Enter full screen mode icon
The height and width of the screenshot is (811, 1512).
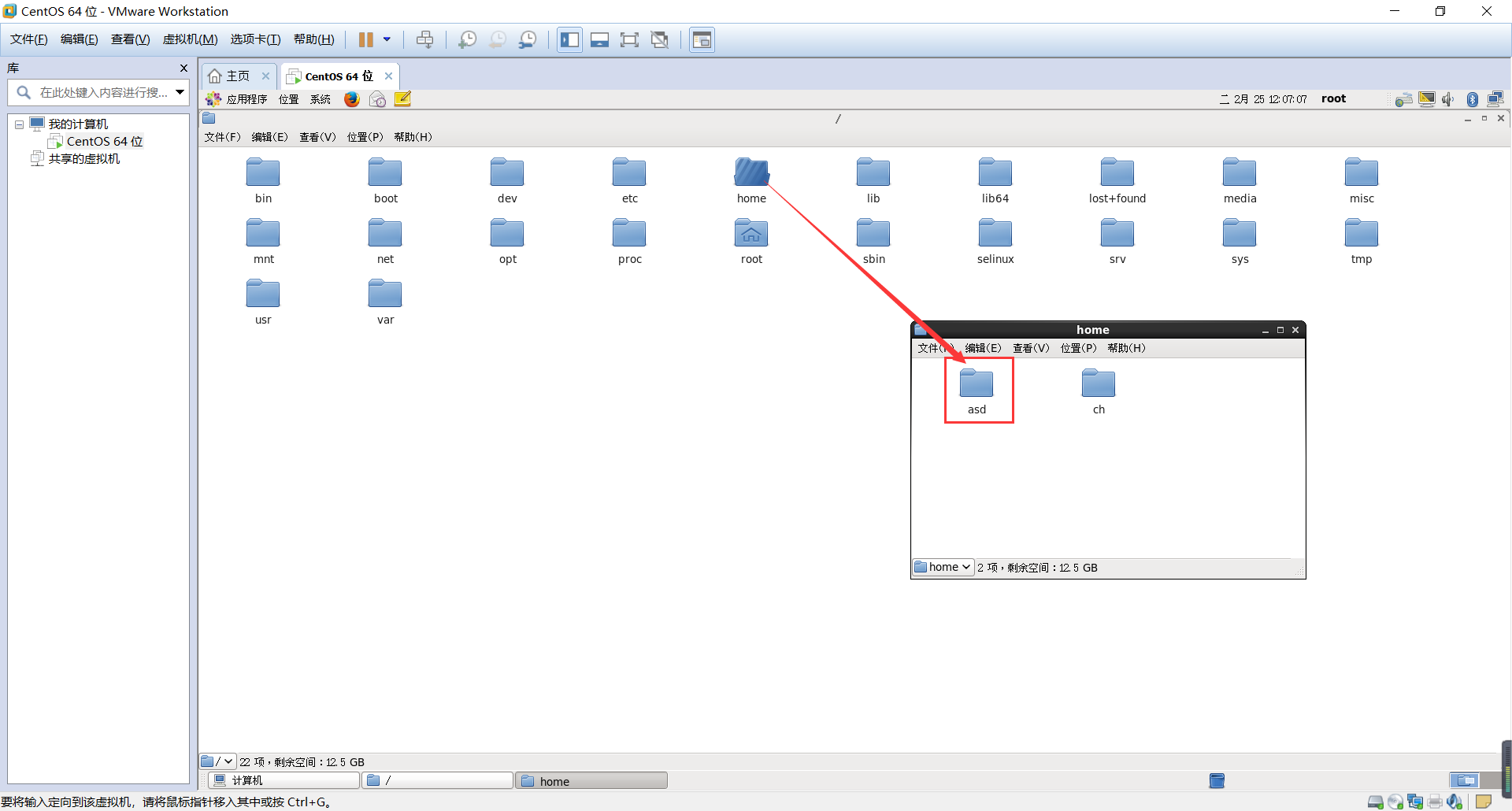(629, 39)
